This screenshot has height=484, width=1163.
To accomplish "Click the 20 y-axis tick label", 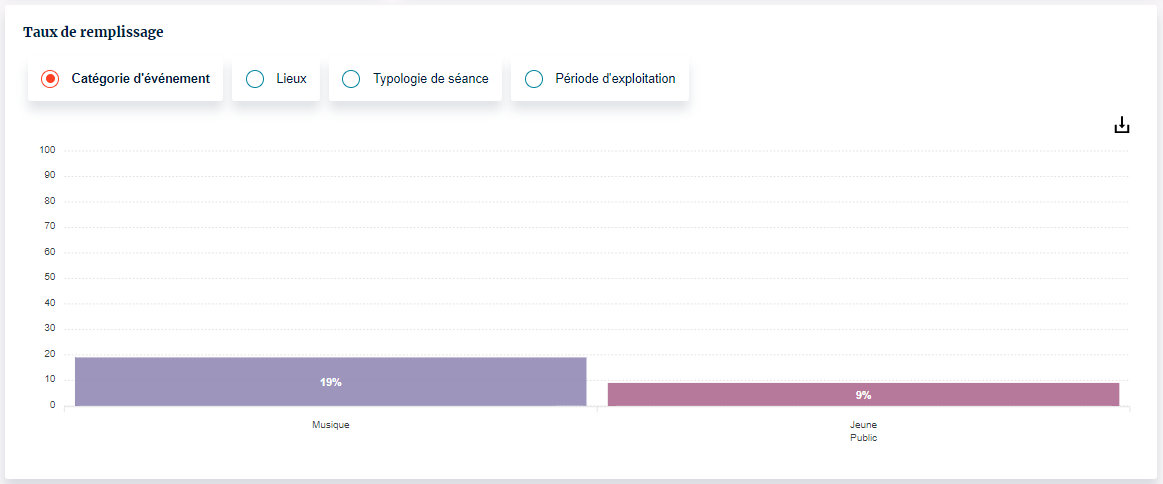I will coord(49,354).
